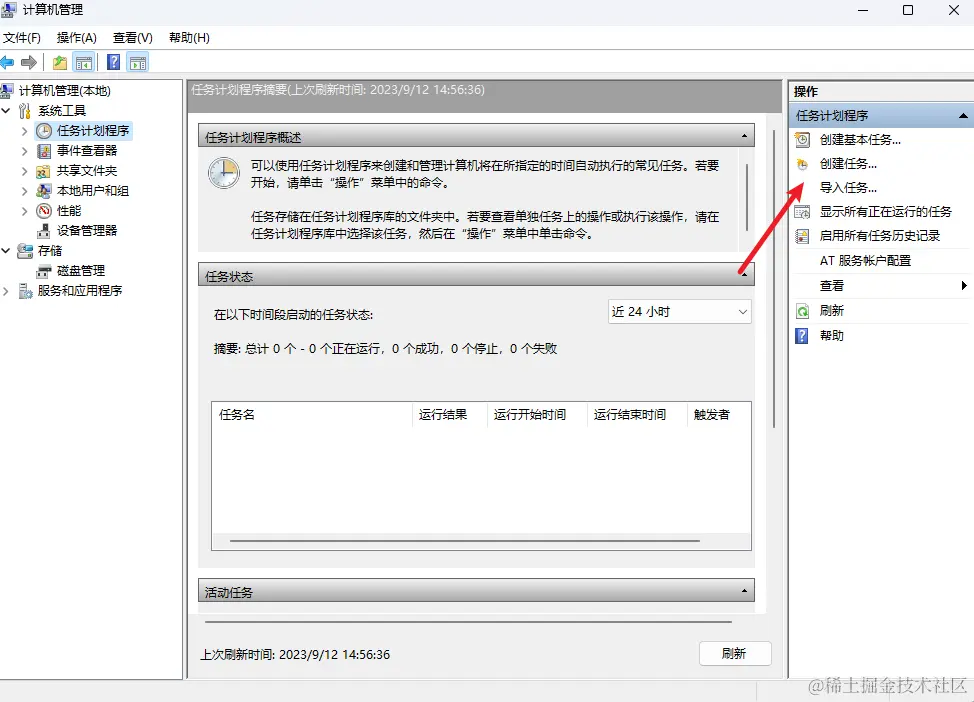Click the 活动任务 bottom horizontal scrollbar

468,621
